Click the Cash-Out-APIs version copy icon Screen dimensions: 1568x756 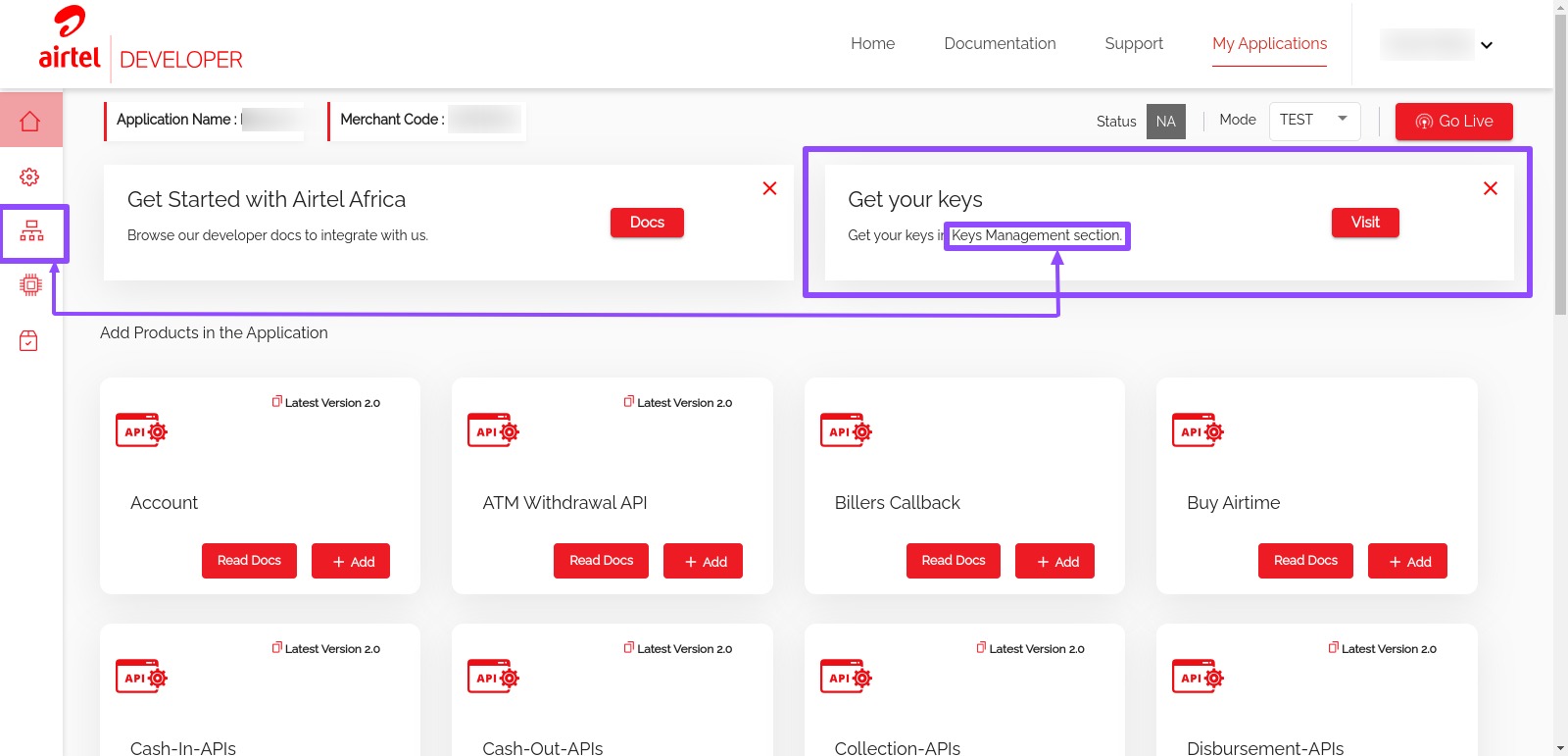(629, 647)
